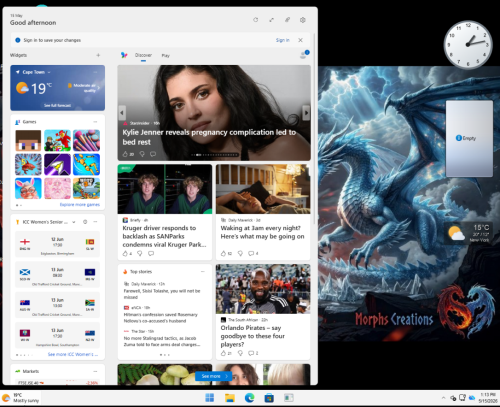The width and height of the screenshot is (500, 407).
Task: Dismiss the sign-in banner
Action: tap(300, 40)
